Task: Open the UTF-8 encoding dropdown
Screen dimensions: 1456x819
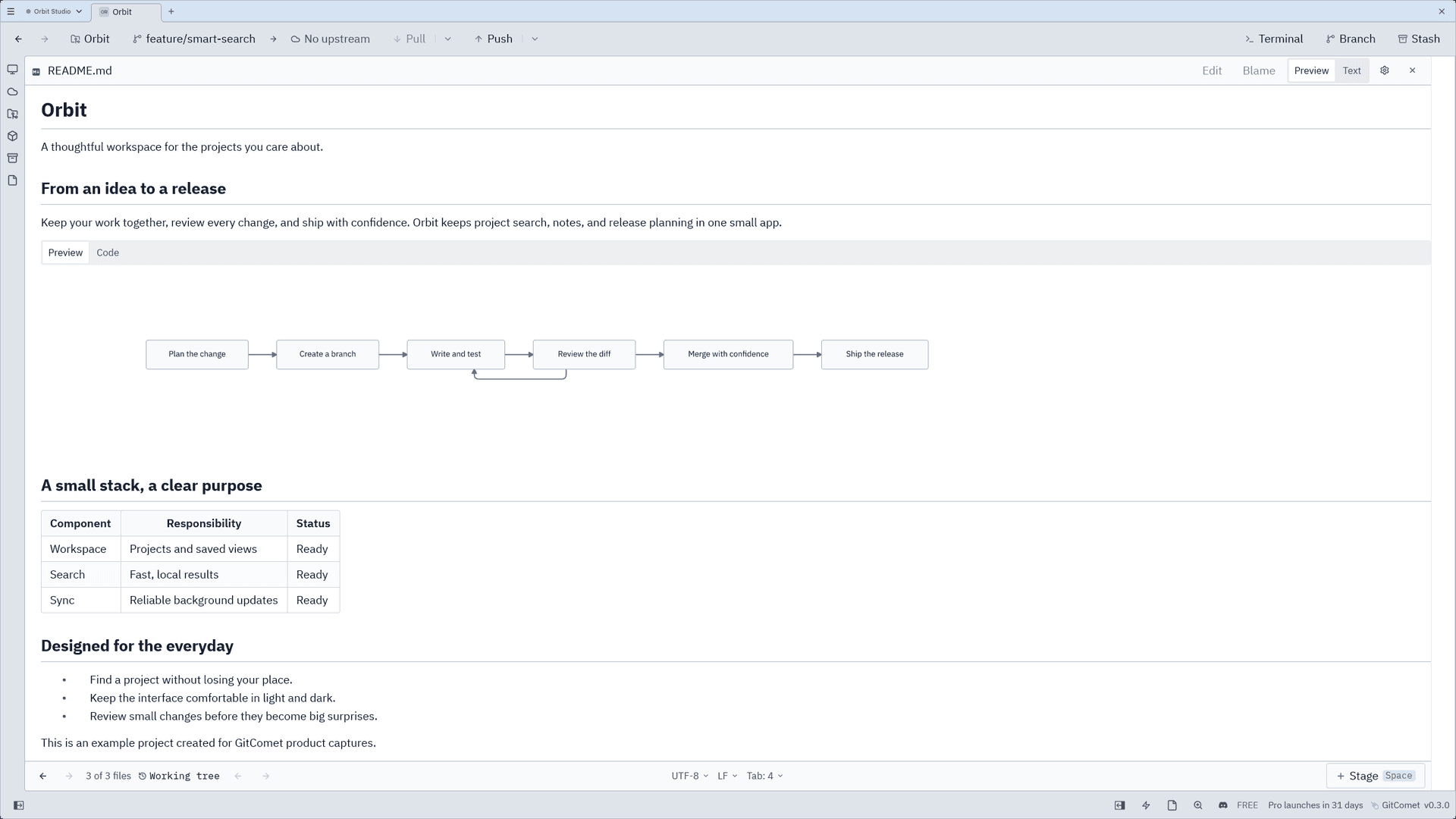Action: [x=689, y=776]
